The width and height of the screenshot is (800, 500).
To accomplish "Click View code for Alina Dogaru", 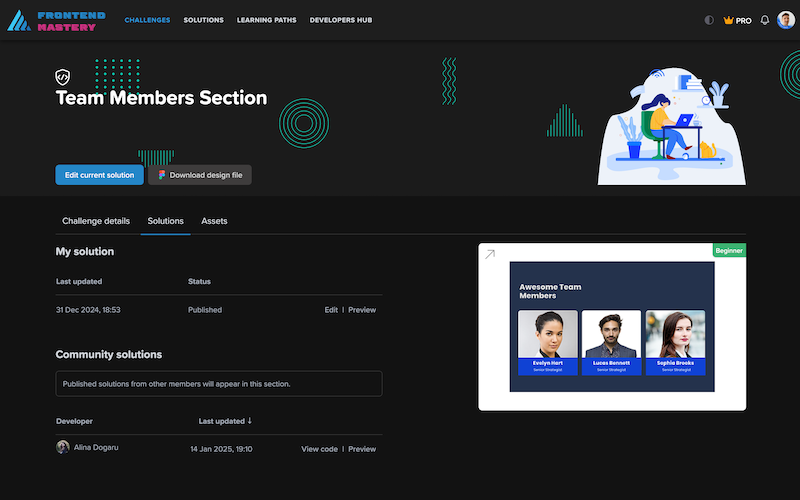I will point(320,449).
